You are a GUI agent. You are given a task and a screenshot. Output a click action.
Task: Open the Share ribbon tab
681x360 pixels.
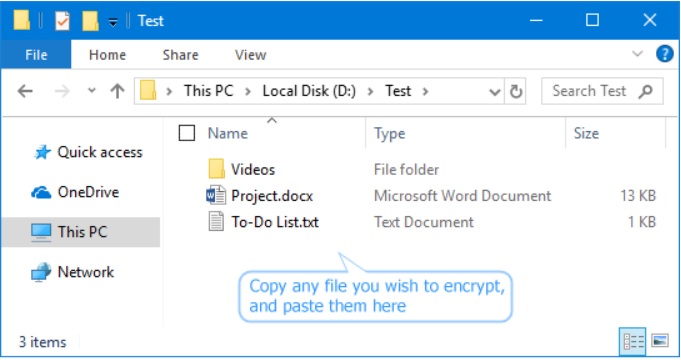(180, 55)
